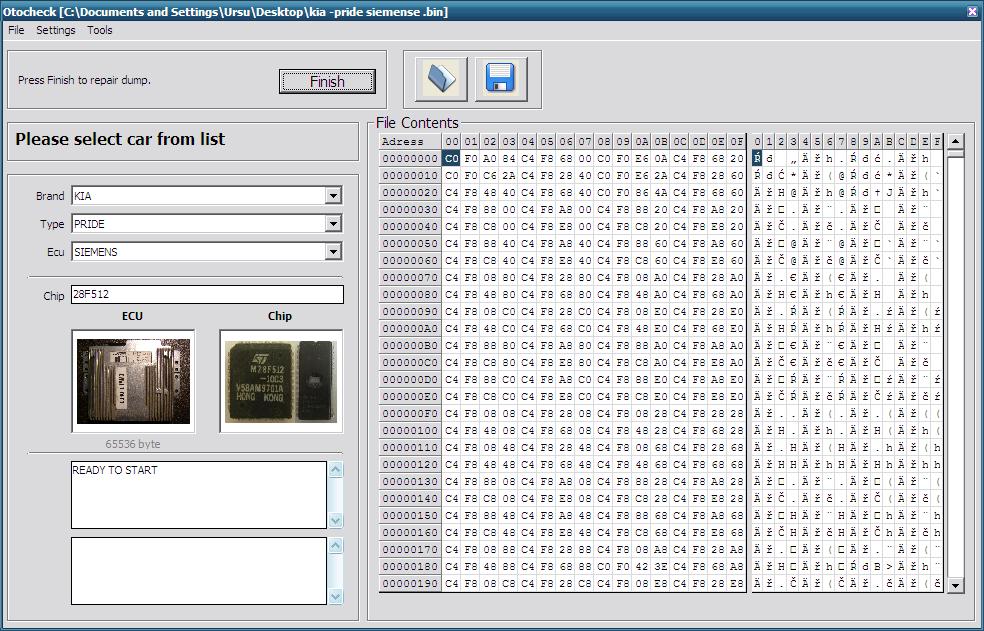Select address row 000000F0
Screen dimensions: 984x631
(410, 414)
